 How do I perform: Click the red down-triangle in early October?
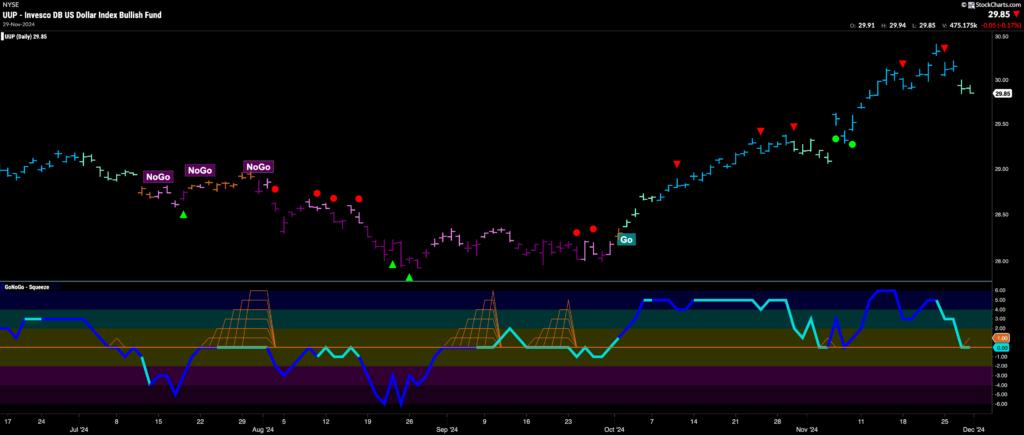click(677, 163)
